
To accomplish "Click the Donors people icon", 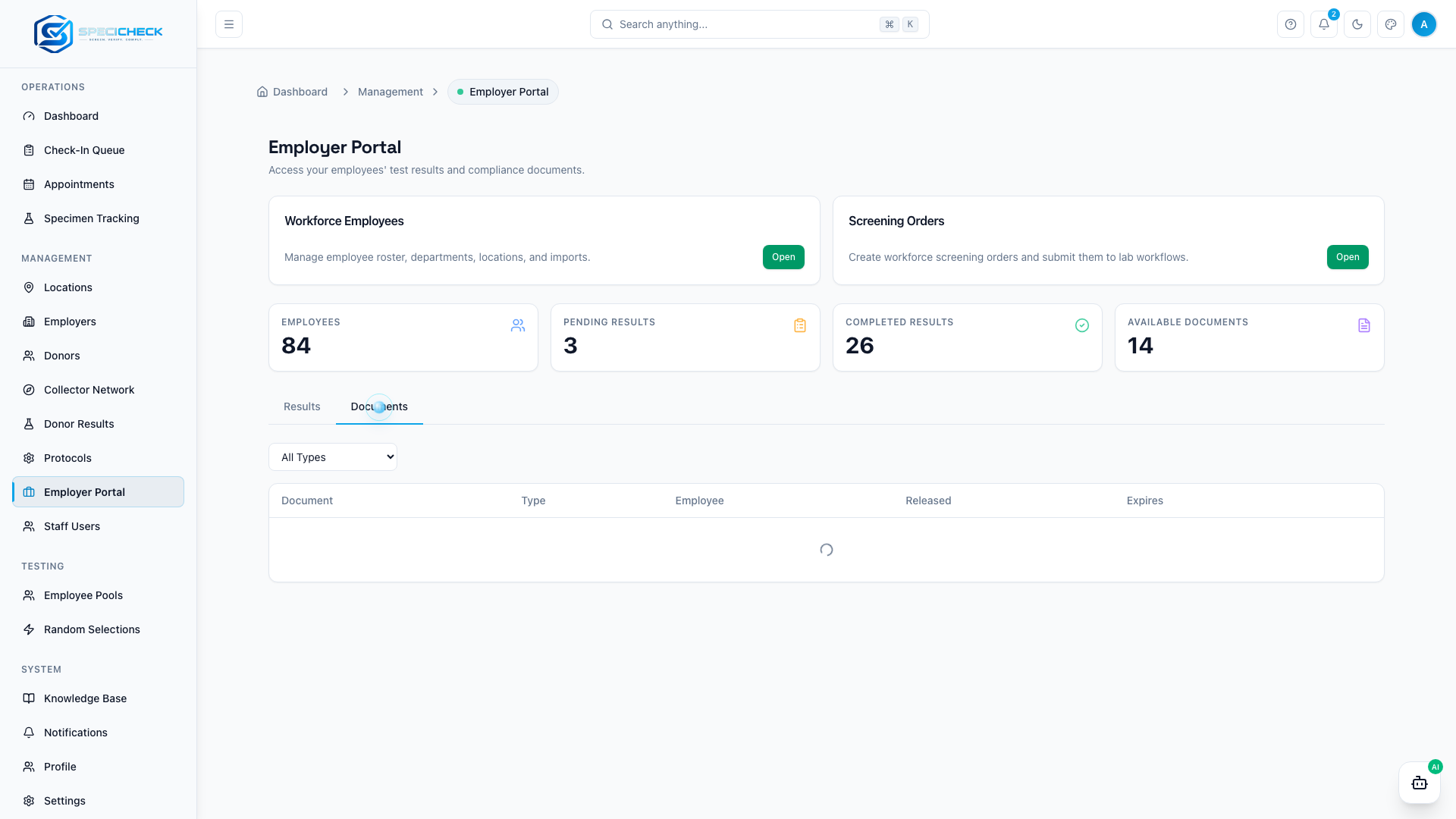I will [29, 356].
